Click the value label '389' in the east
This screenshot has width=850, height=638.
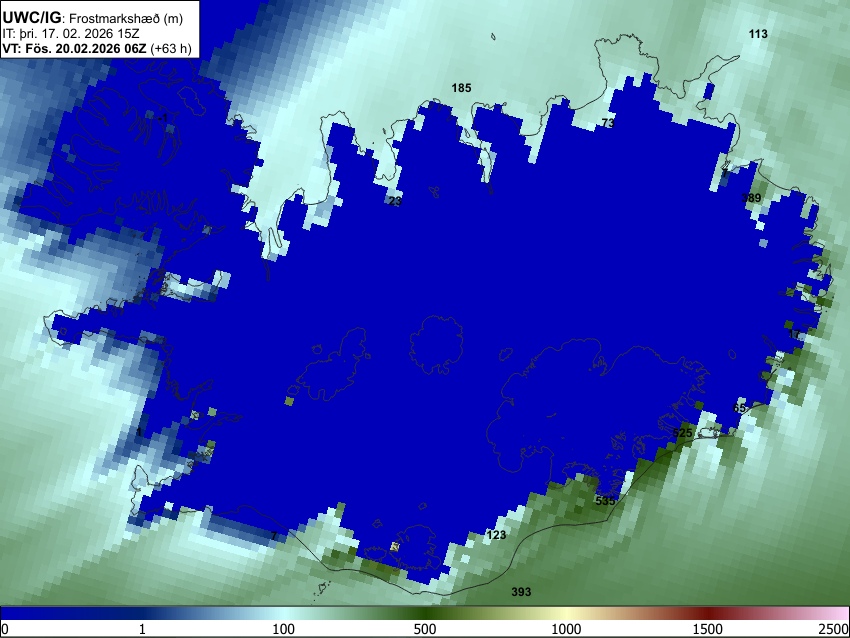(x=751, y=198)
